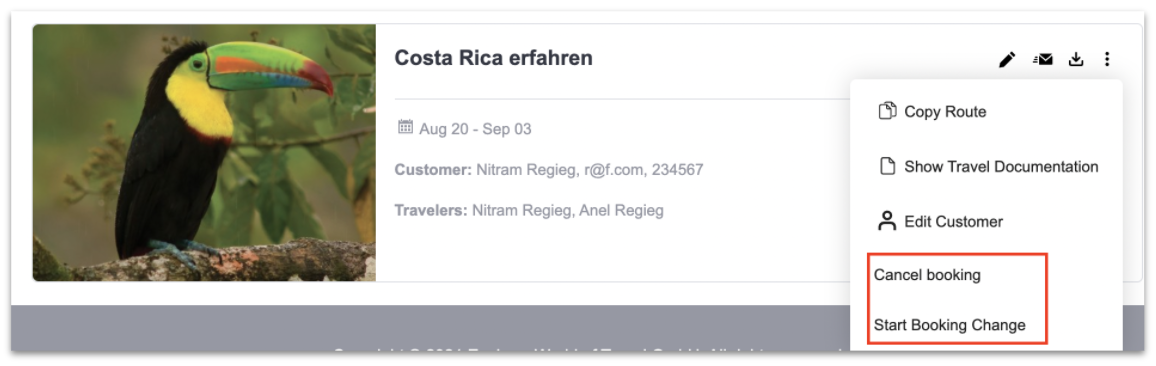1156x366 pixels.
Task: Choose the Cancel booking option
Action: [x=927, y=275]
